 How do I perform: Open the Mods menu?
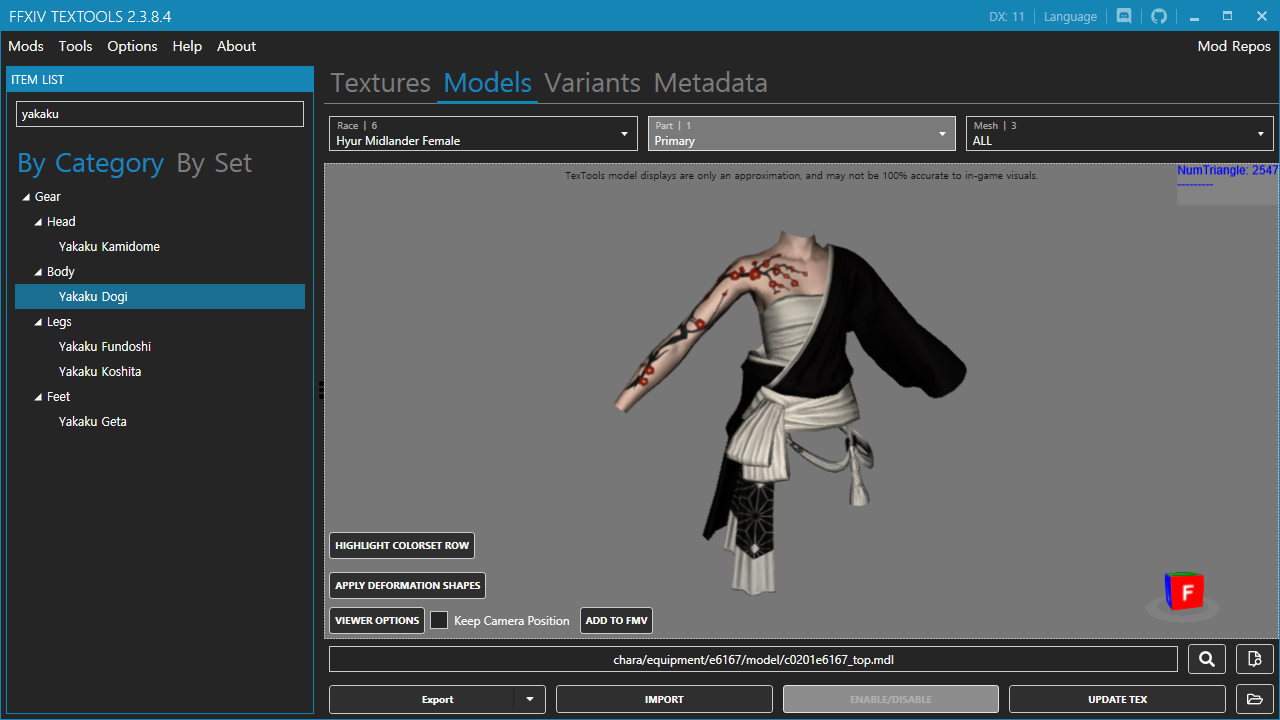coord(26,46)
